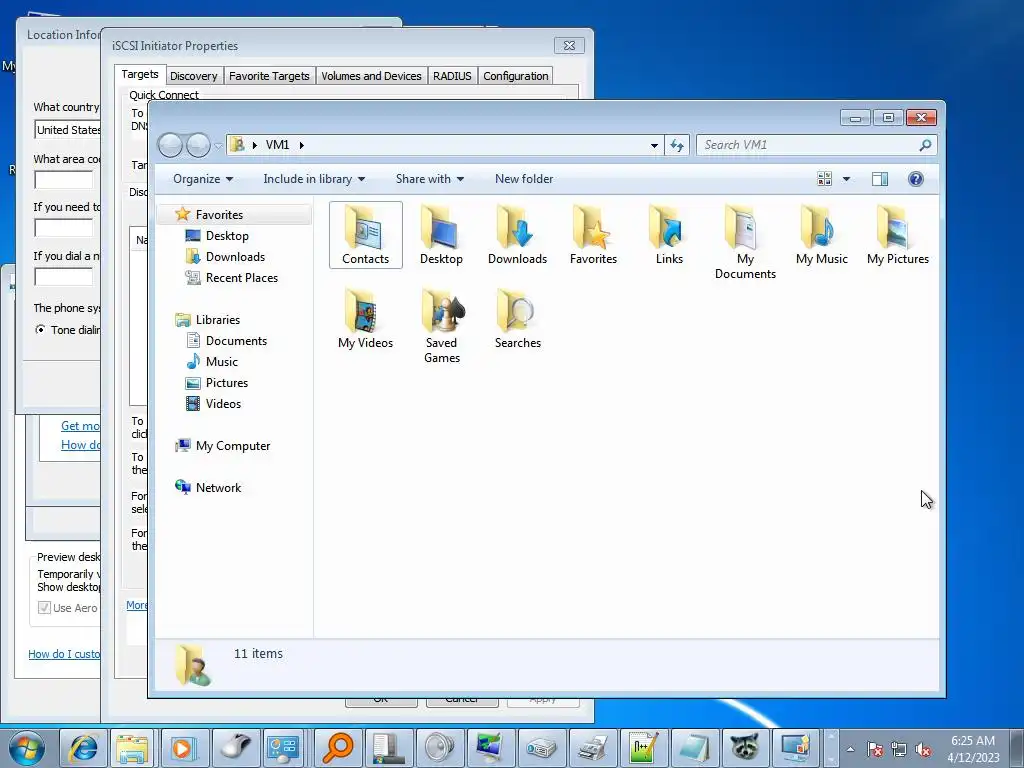Select the Tone dialing radio button
Viewport: 1024px width, 768px height.
coord(40,330)
